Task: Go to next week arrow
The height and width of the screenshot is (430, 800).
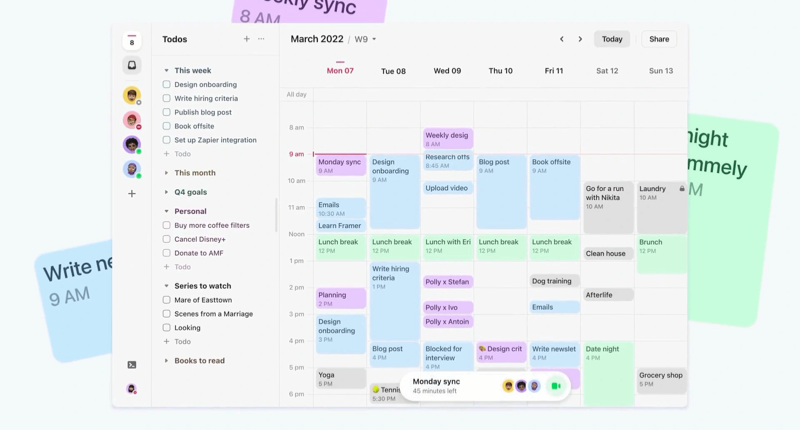Action: (x=580, y=39)
